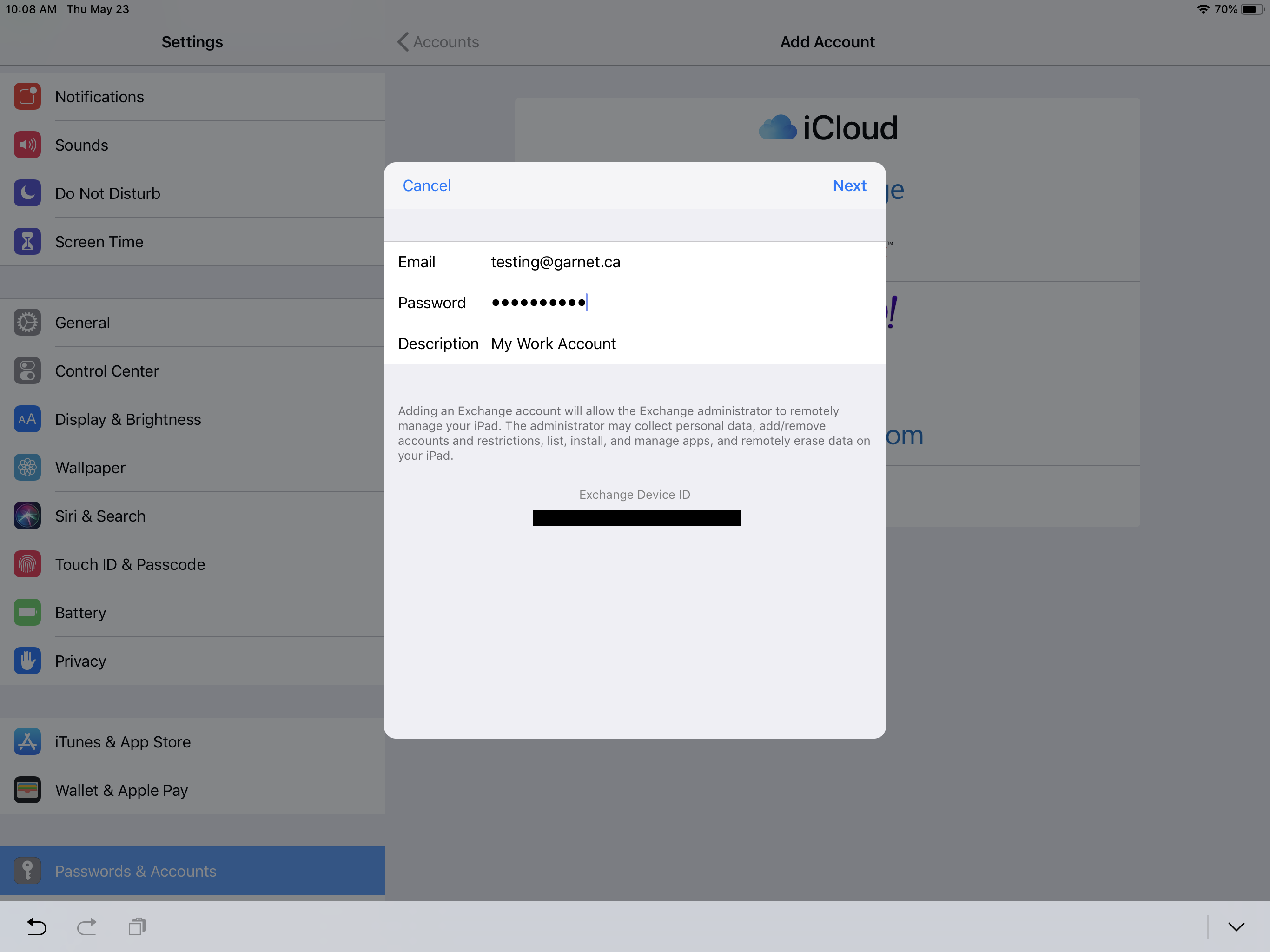Open Touch ID & Passcode fingerprint icon
The image size is (1270, 952).
click(x=27, y=564)
